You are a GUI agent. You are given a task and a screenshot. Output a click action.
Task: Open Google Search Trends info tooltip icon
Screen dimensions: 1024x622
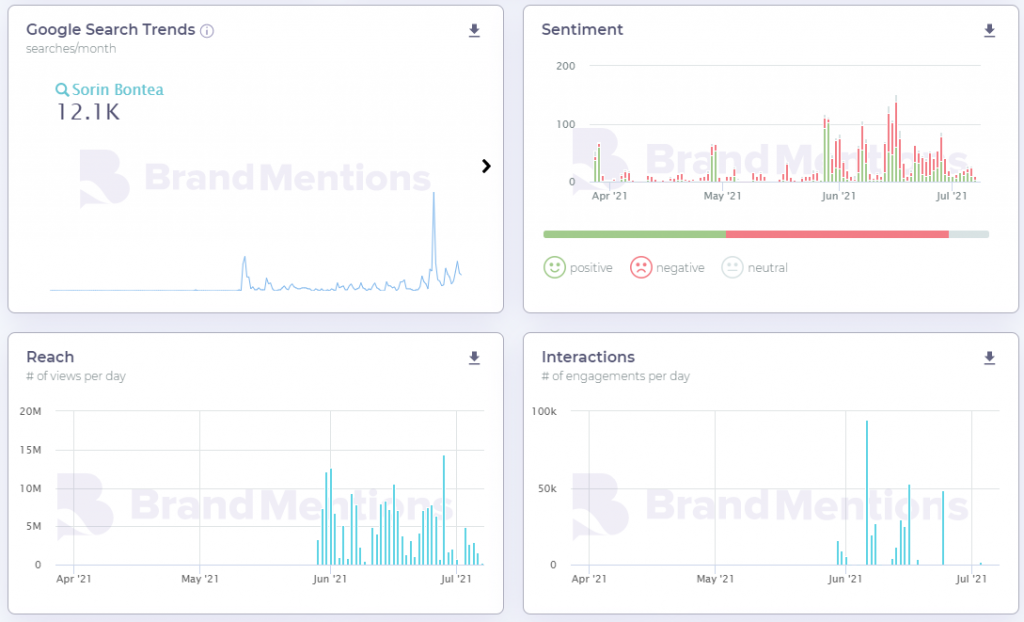pos(207,30)
